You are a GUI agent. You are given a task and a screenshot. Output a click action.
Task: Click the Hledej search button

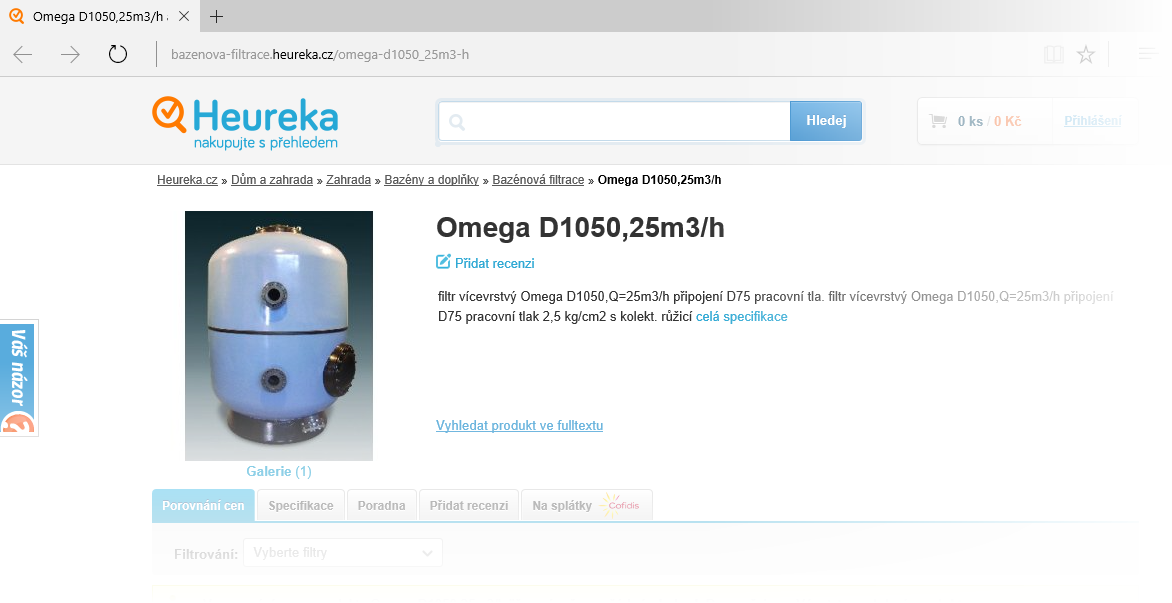pos(826,121)
